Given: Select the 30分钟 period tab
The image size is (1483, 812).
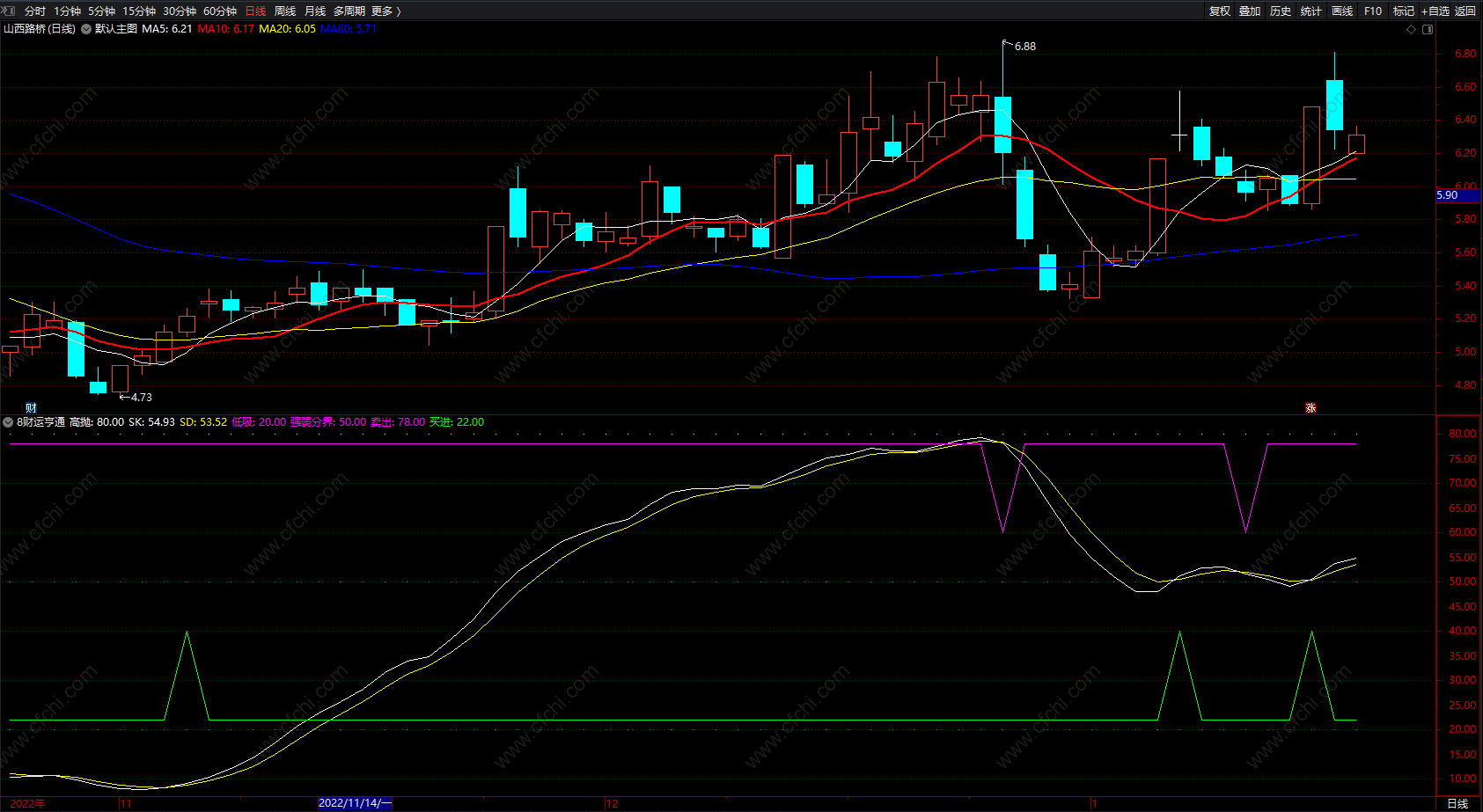Looking at the screenshot, I should pyautogui.click(x=180, y=11).
